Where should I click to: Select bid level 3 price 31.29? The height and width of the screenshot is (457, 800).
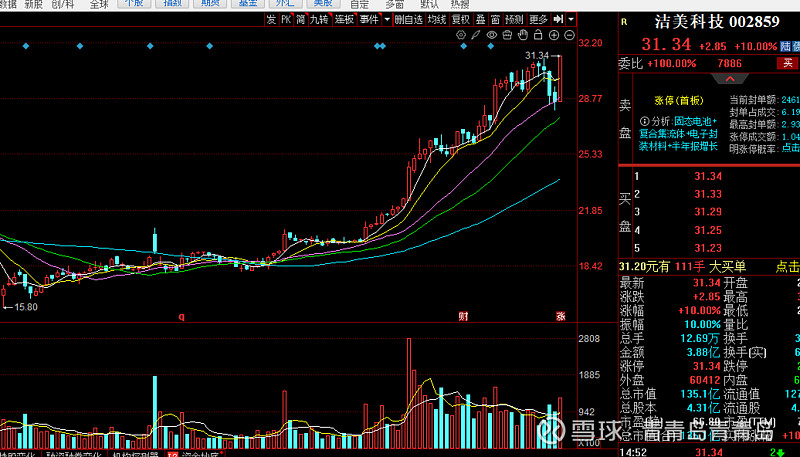click(708, 212)
